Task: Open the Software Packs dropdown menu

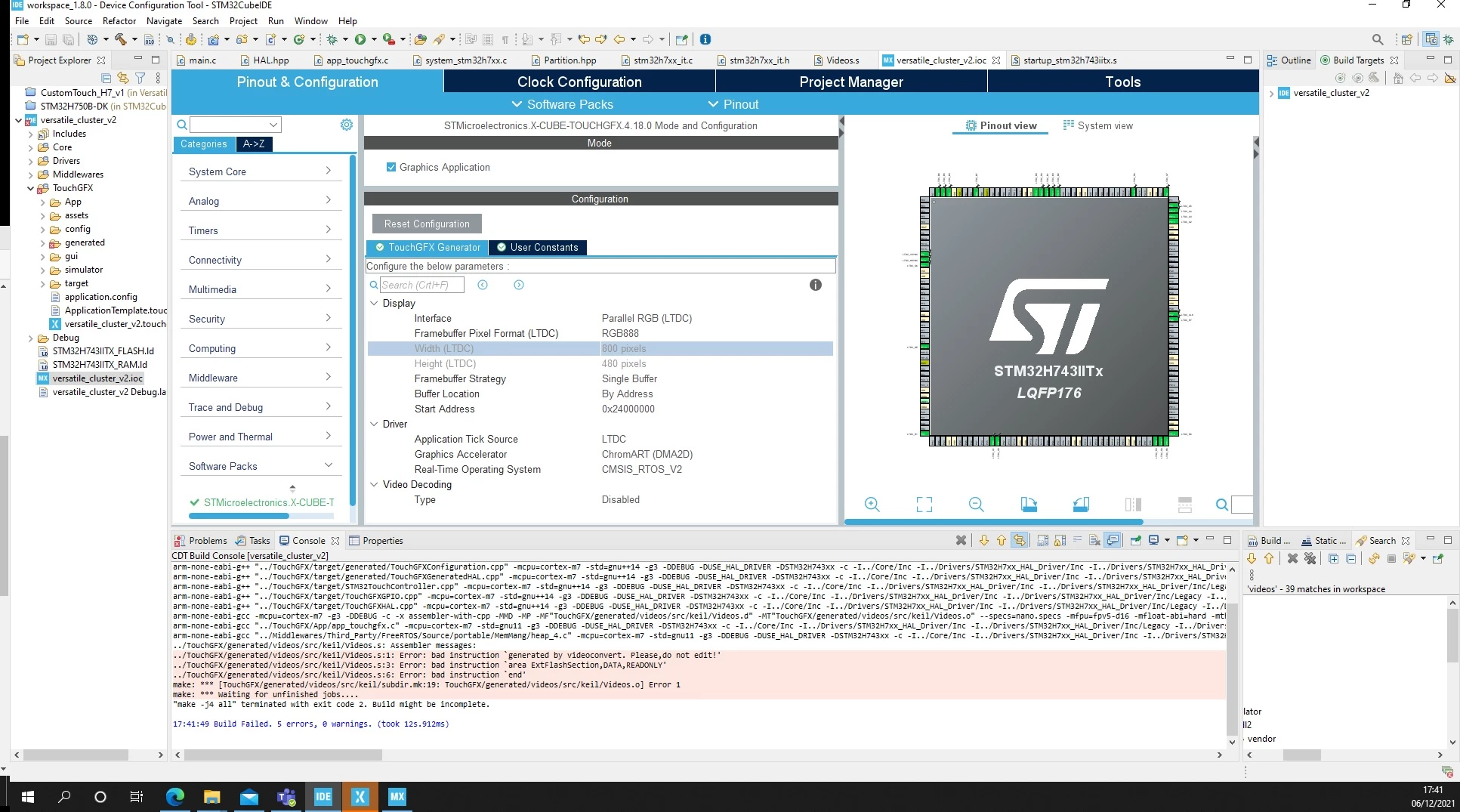Action: (x=563, y=104)
